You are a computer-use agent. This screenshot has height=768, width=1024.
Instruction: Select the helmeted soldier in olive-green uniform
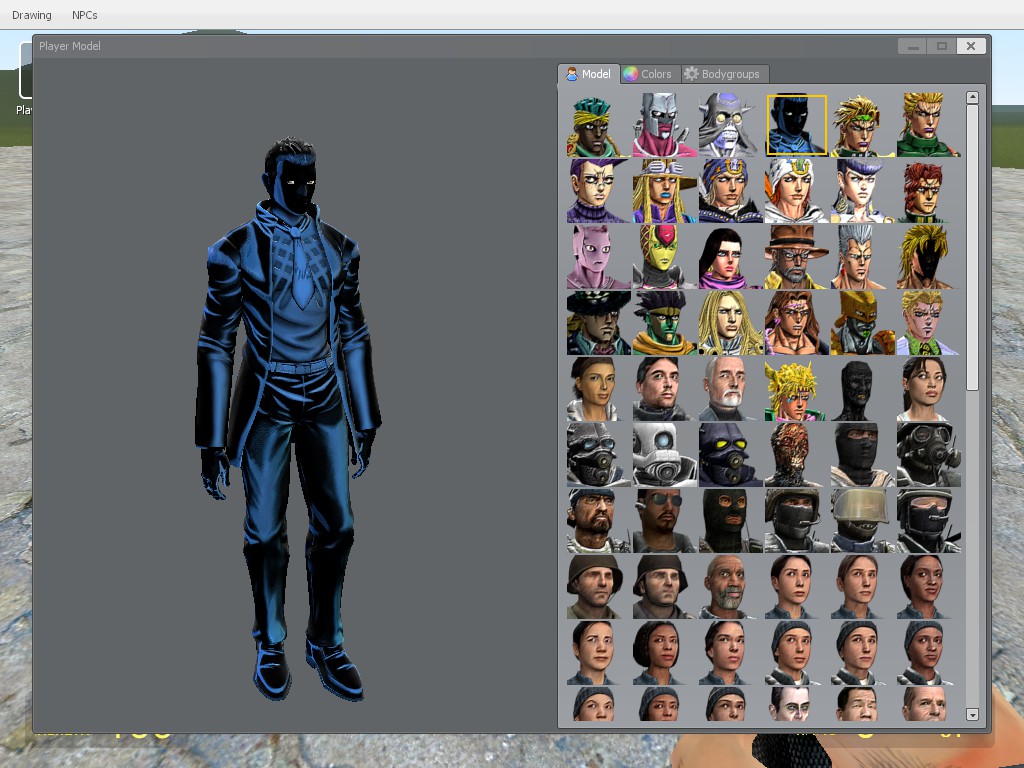pyautogui.click(x=599, y=587)
